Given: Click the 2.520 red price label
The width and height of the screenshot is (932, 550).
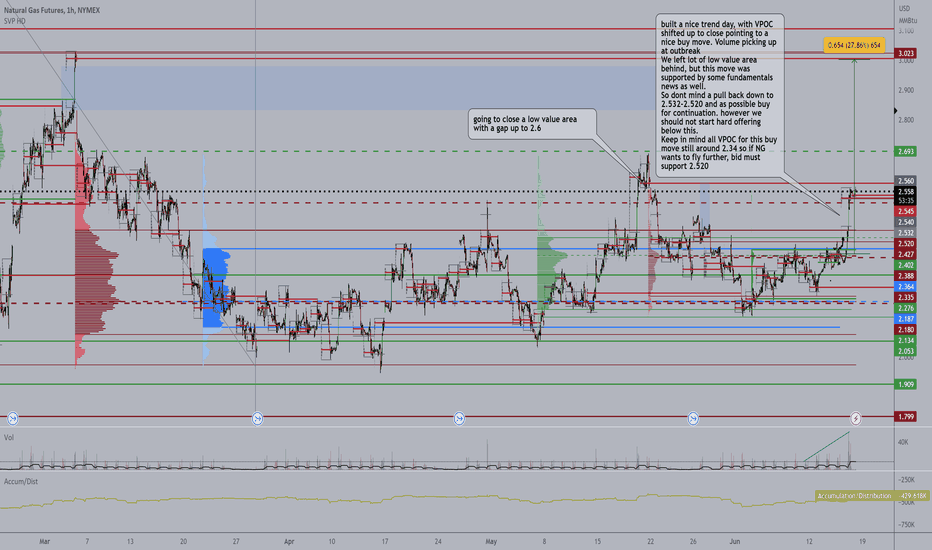Looking at the screenshot, I should [x=906, y=243].
